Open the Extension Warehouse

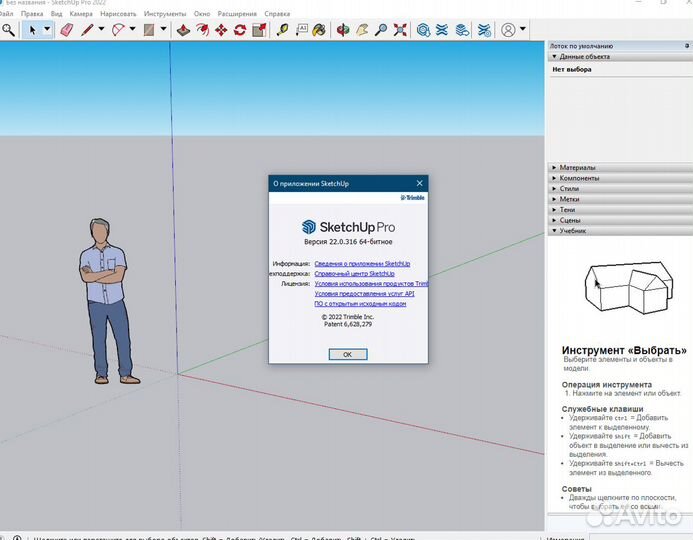(x=442, y=30)
